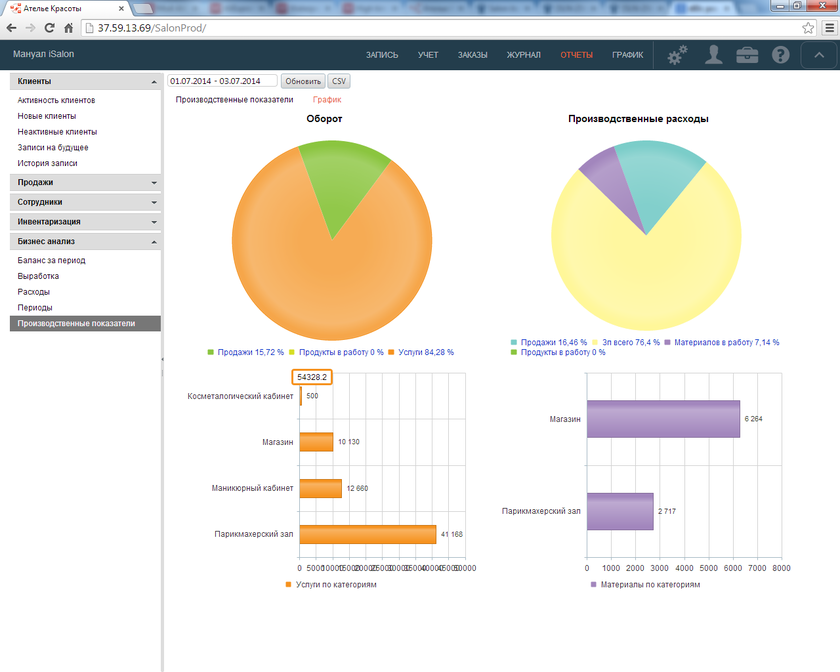Go to the browser home page icon
Viewport: 840px width, 672px height.
pyautogui.click(x=71, y=27)
